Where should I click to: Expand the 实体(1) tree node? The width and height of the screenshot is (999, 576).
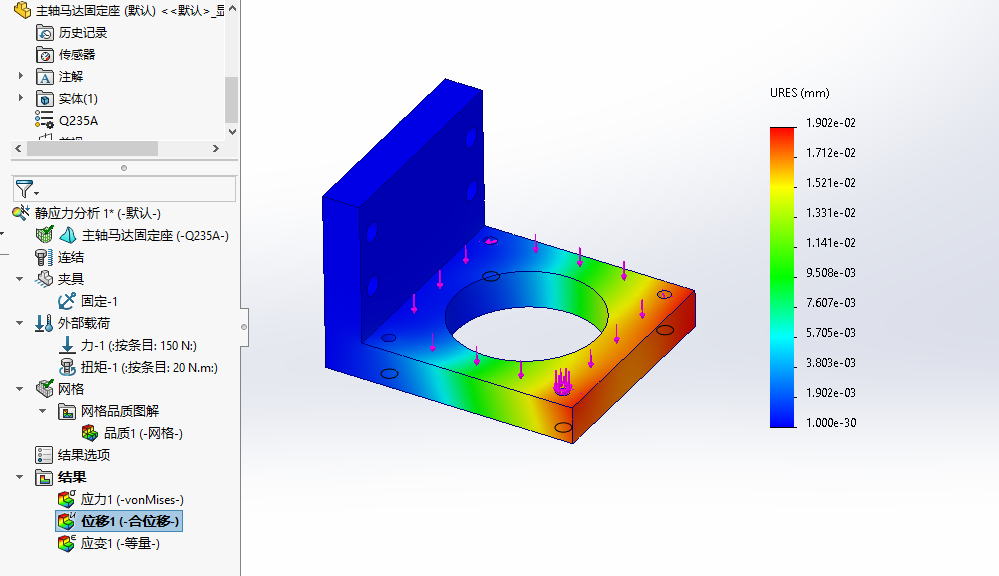coord(20,98)
